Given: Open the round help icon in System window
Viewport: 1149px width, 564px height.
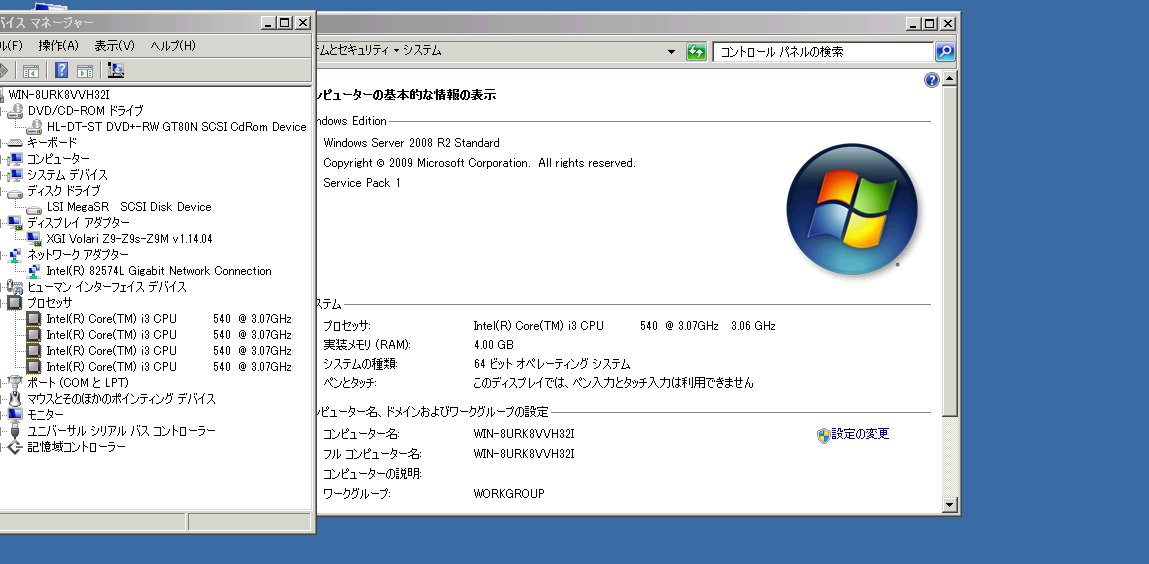Looking at the screenshot, I should click(931, 80).
